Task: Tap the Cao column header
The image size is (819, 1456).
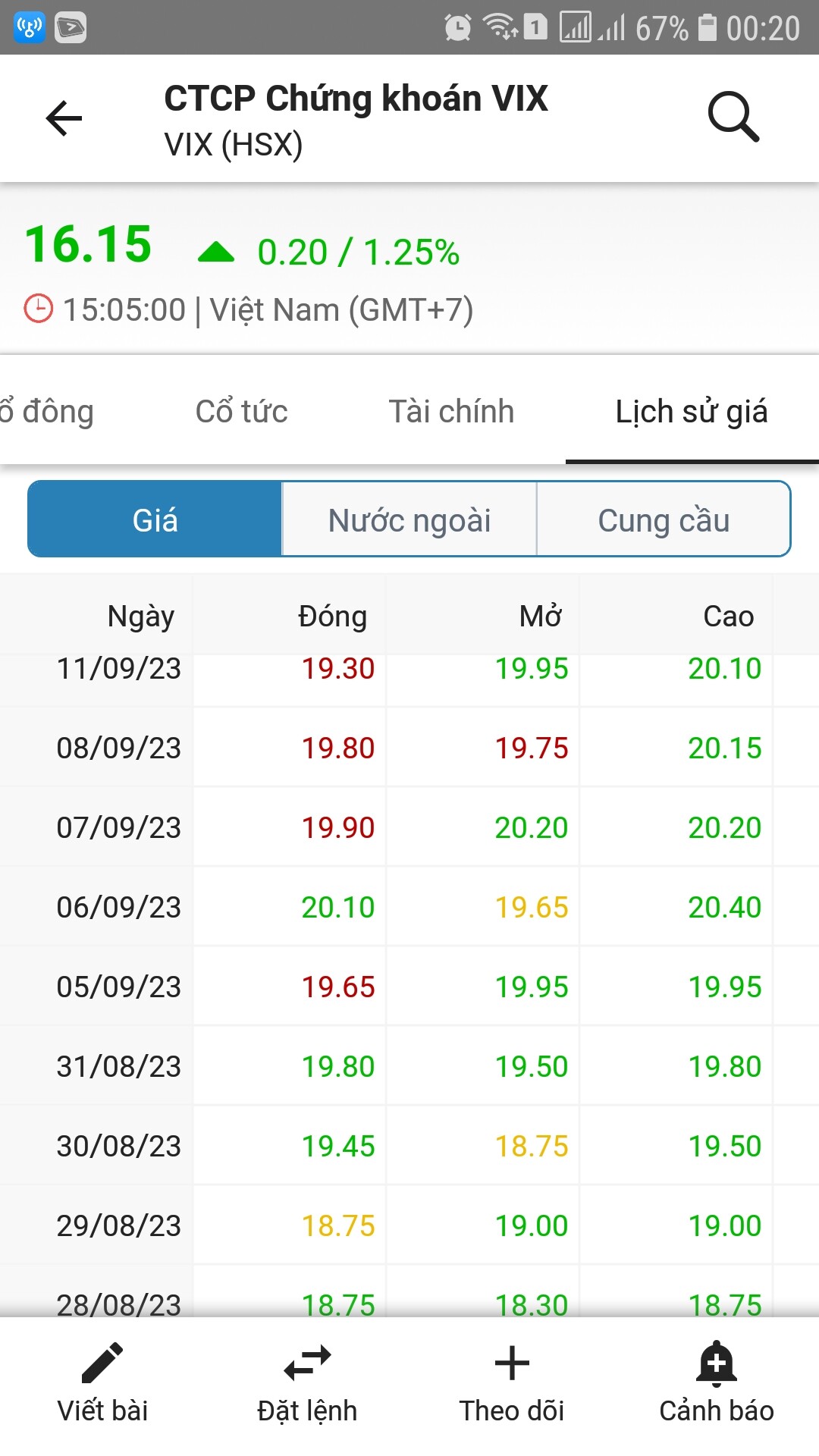Action: click(728, 617)
